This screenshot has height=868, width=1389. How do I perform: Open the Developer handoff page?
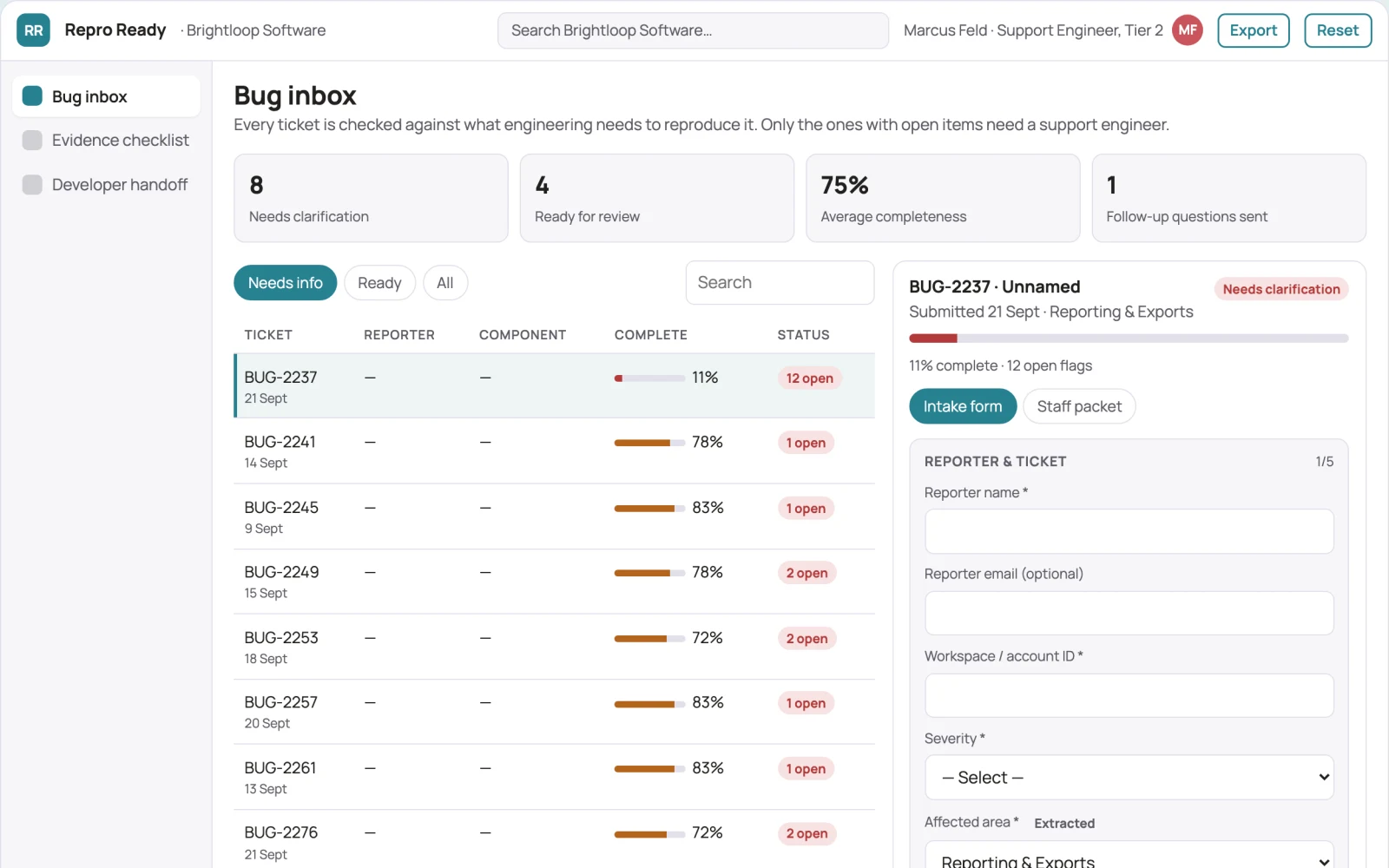point(106,185)
